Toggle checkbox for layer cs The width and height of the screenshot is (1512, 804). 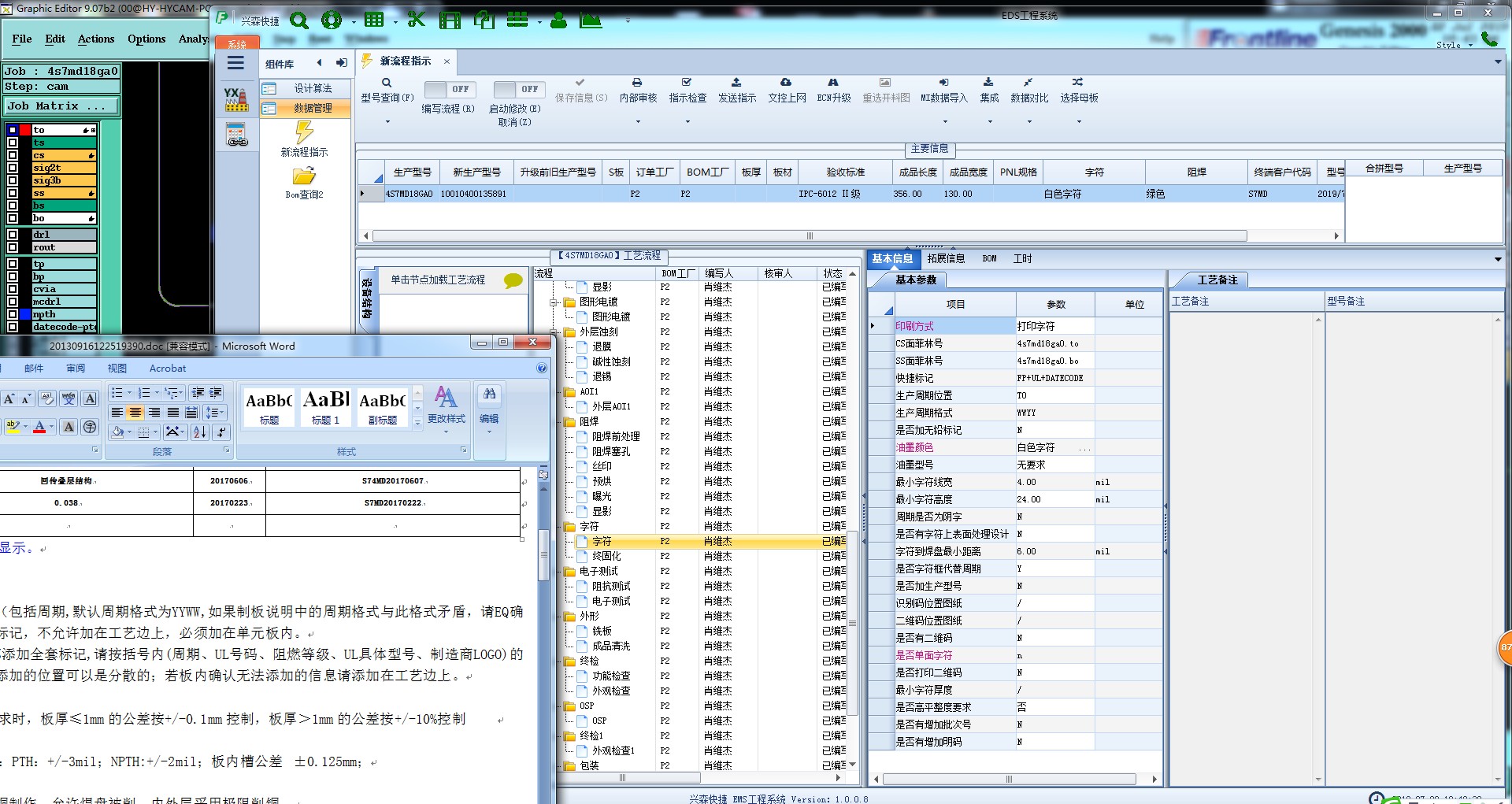[13, 155]
